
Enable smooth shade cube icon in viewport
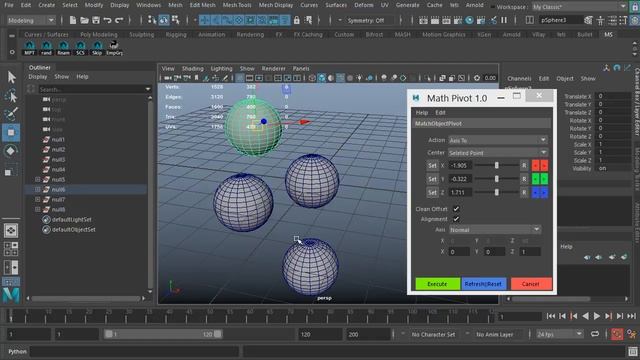[x=322, y=78]
